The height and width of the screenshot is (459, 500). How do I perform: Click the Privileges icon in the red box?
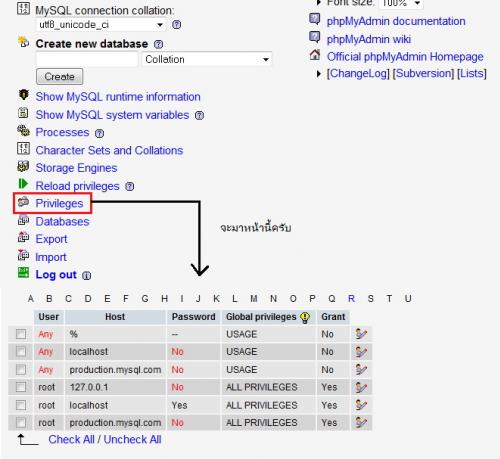tap(23, 202)
